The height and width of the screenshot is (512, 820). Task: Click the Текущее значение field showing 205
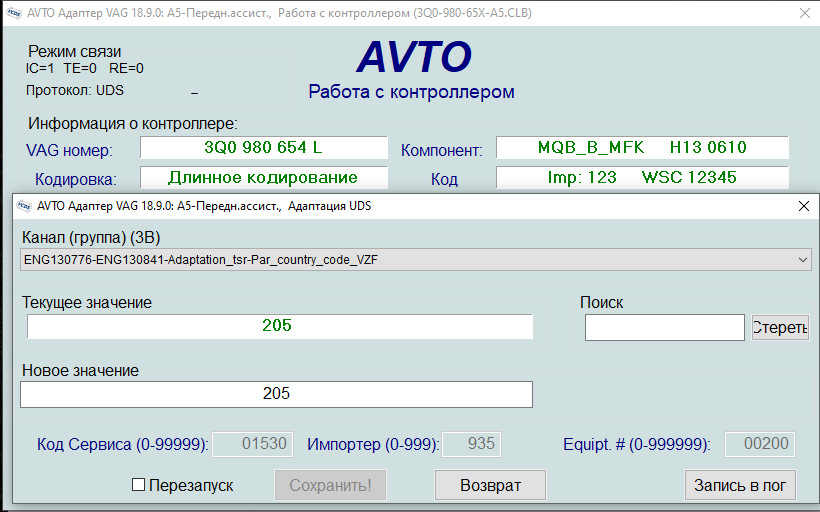pyautogui.click(x=280, y=326)
